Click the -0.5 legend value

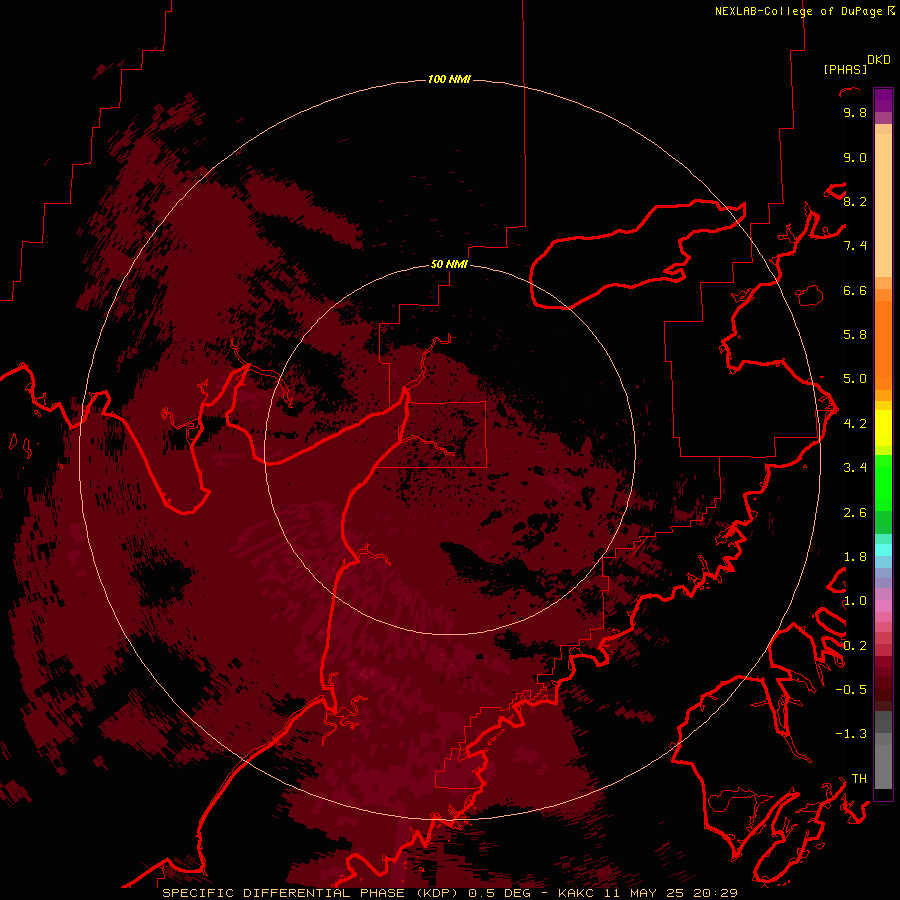point(851,690)
